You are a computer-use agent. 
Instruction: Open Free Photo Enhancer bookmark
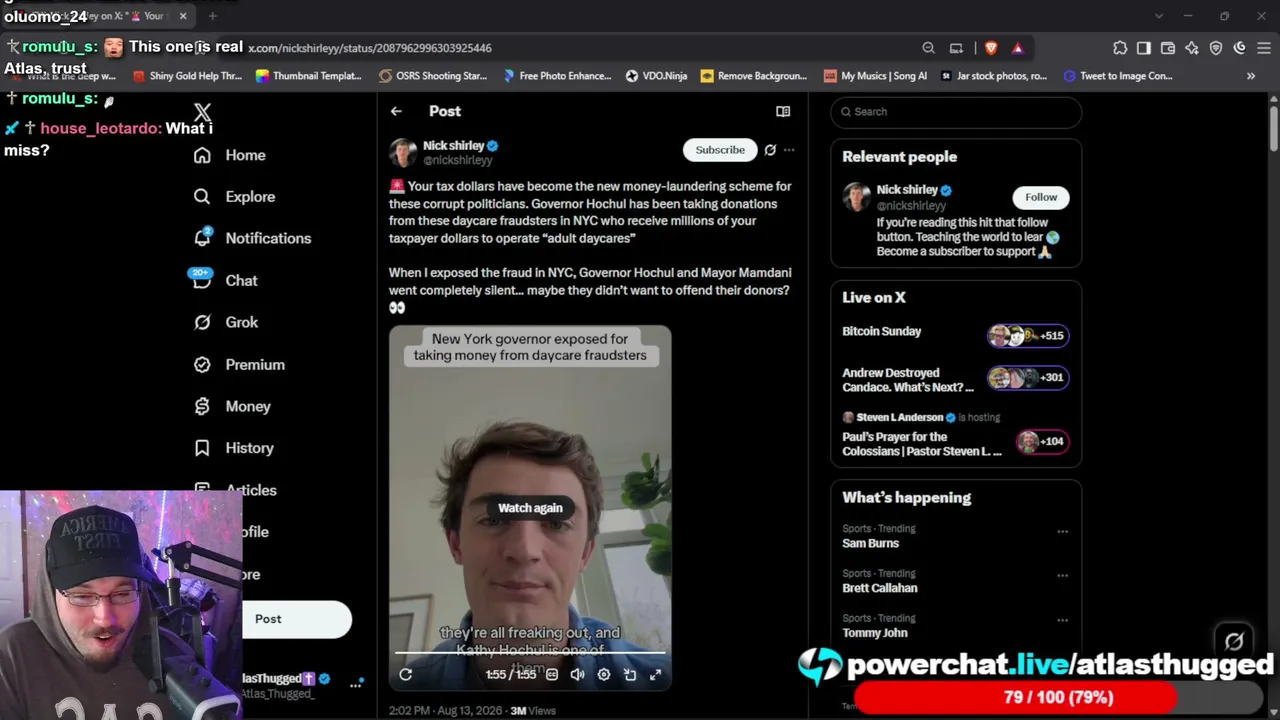click(557, 76)
